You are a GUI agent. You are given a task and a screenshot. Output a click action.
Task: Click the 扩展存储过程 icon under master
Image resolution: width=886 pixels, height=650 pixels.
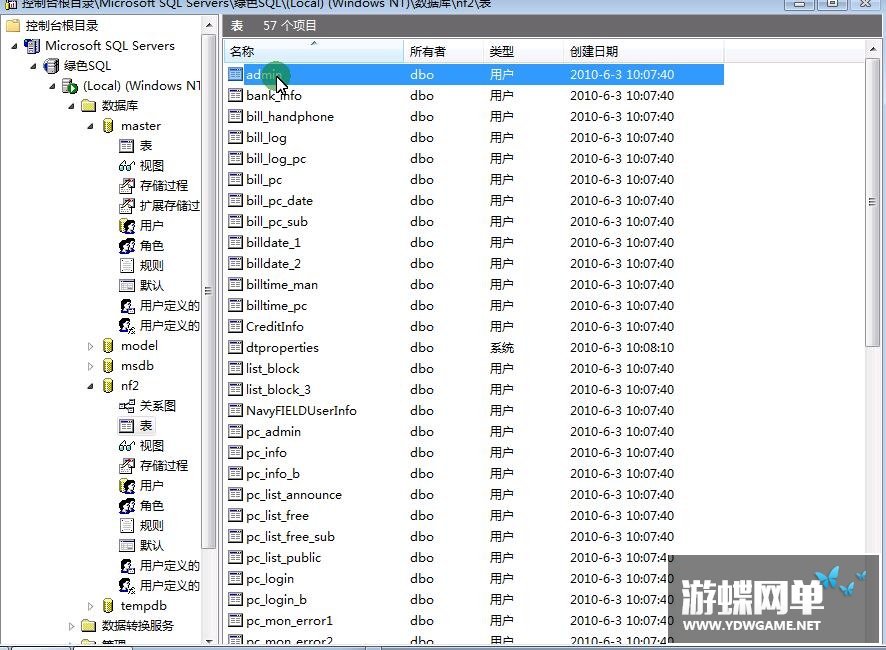click(x=127, y=206)
